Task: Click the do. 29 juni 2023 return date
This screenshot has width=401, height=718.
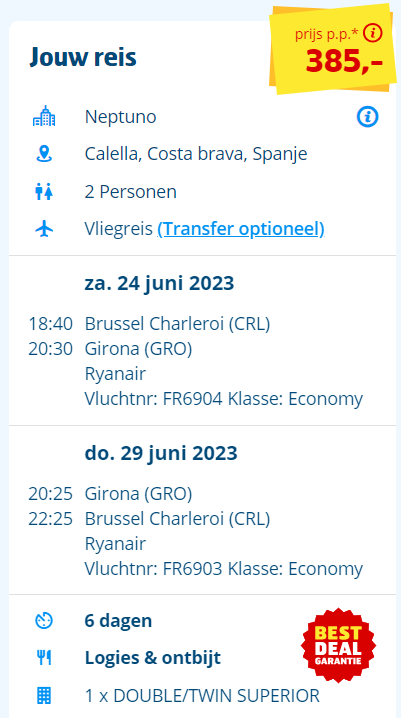Action: (161, 453)
